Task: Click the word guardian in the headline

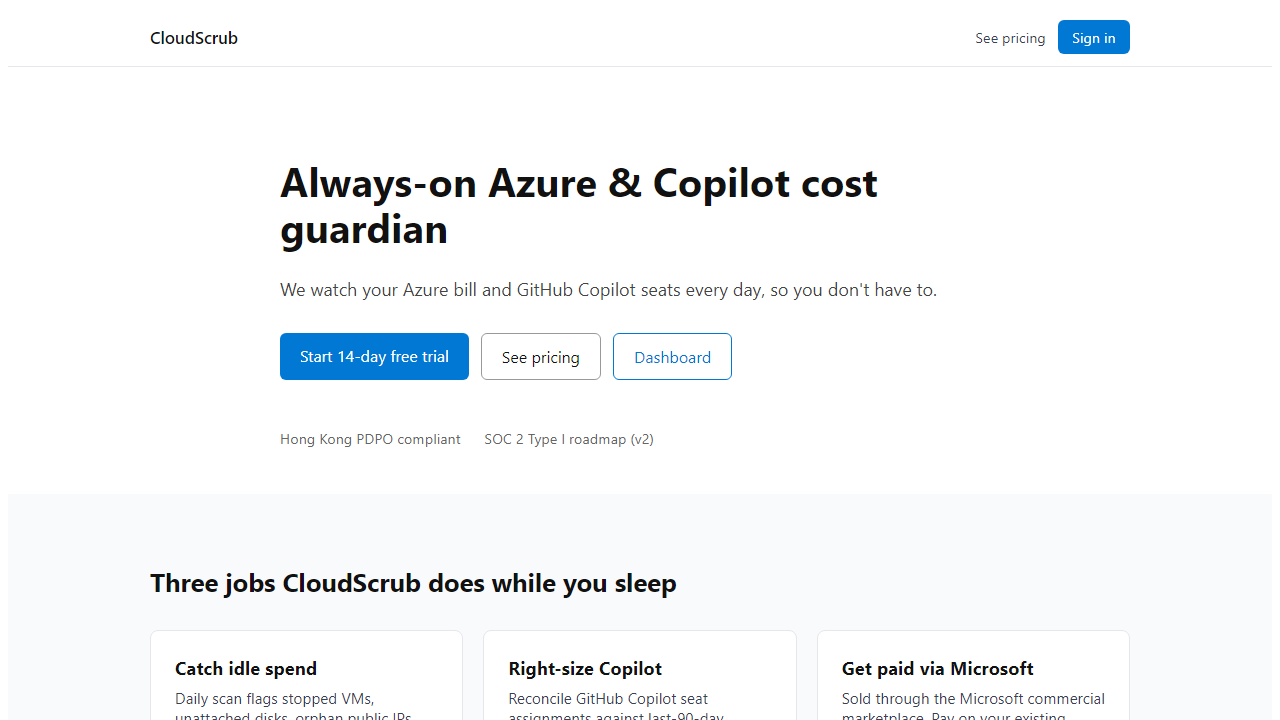Action: click(x=364, y=230)
